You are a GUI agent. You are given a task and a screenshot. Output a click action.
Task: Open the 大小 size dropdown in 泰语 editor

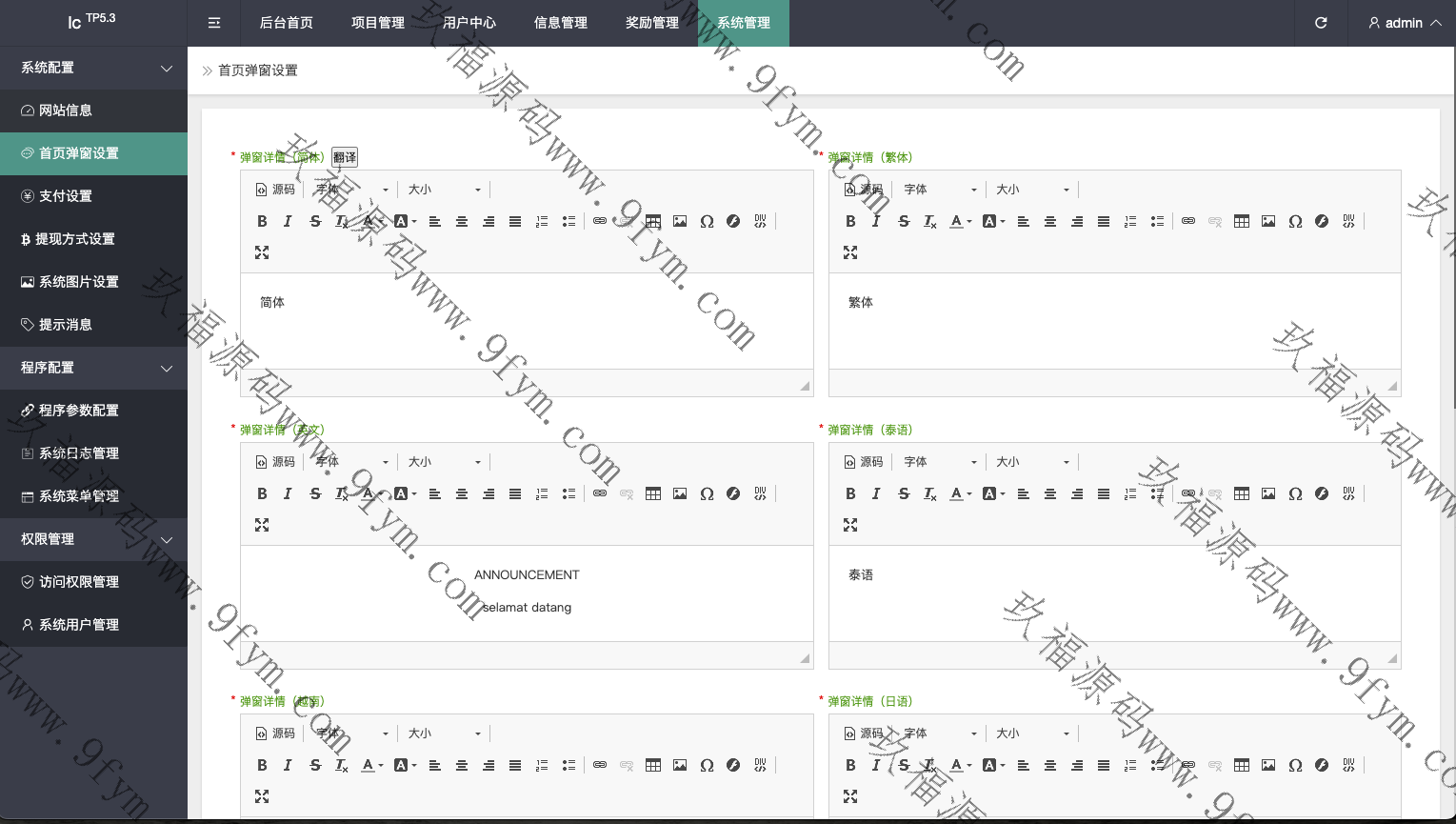pyautogui.click(x=1032, y=462)
